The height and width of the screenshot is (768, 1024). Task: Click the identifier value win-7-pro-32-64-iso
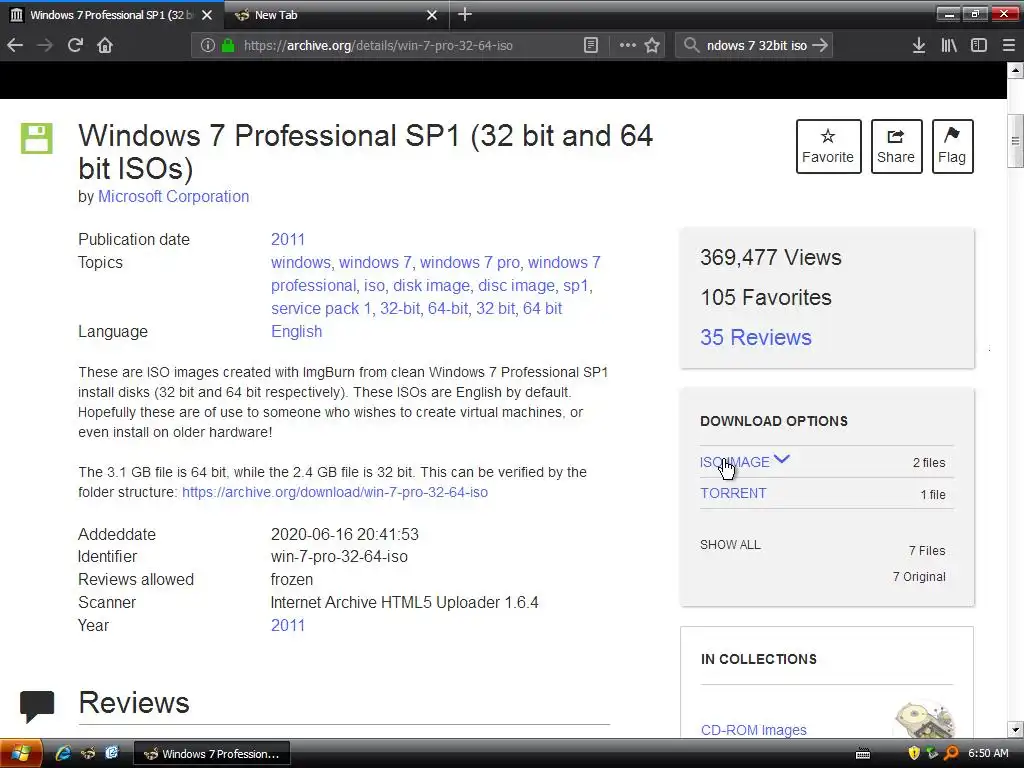[339, 556]
